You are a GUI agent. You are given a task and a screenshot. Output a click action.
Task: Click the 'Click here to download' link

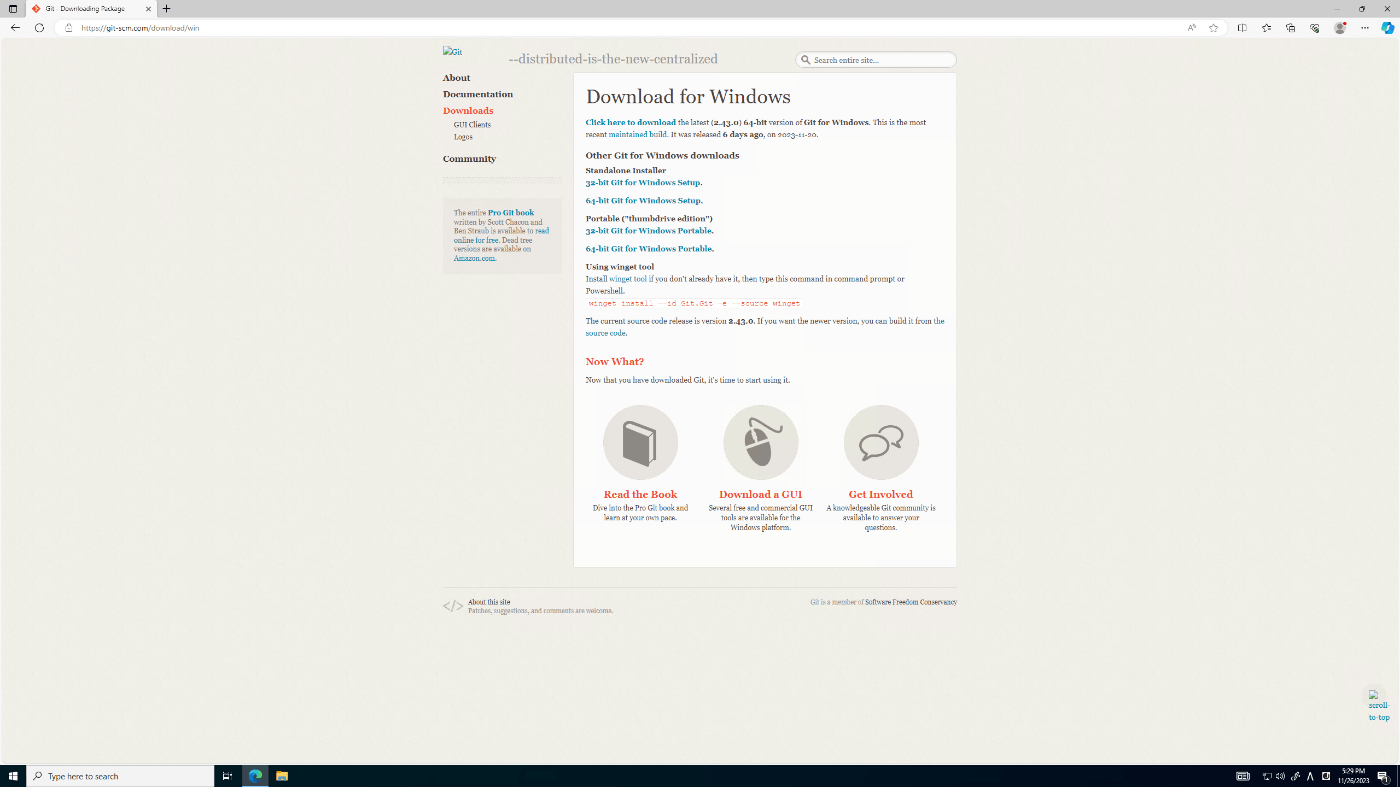pos(631,122)
